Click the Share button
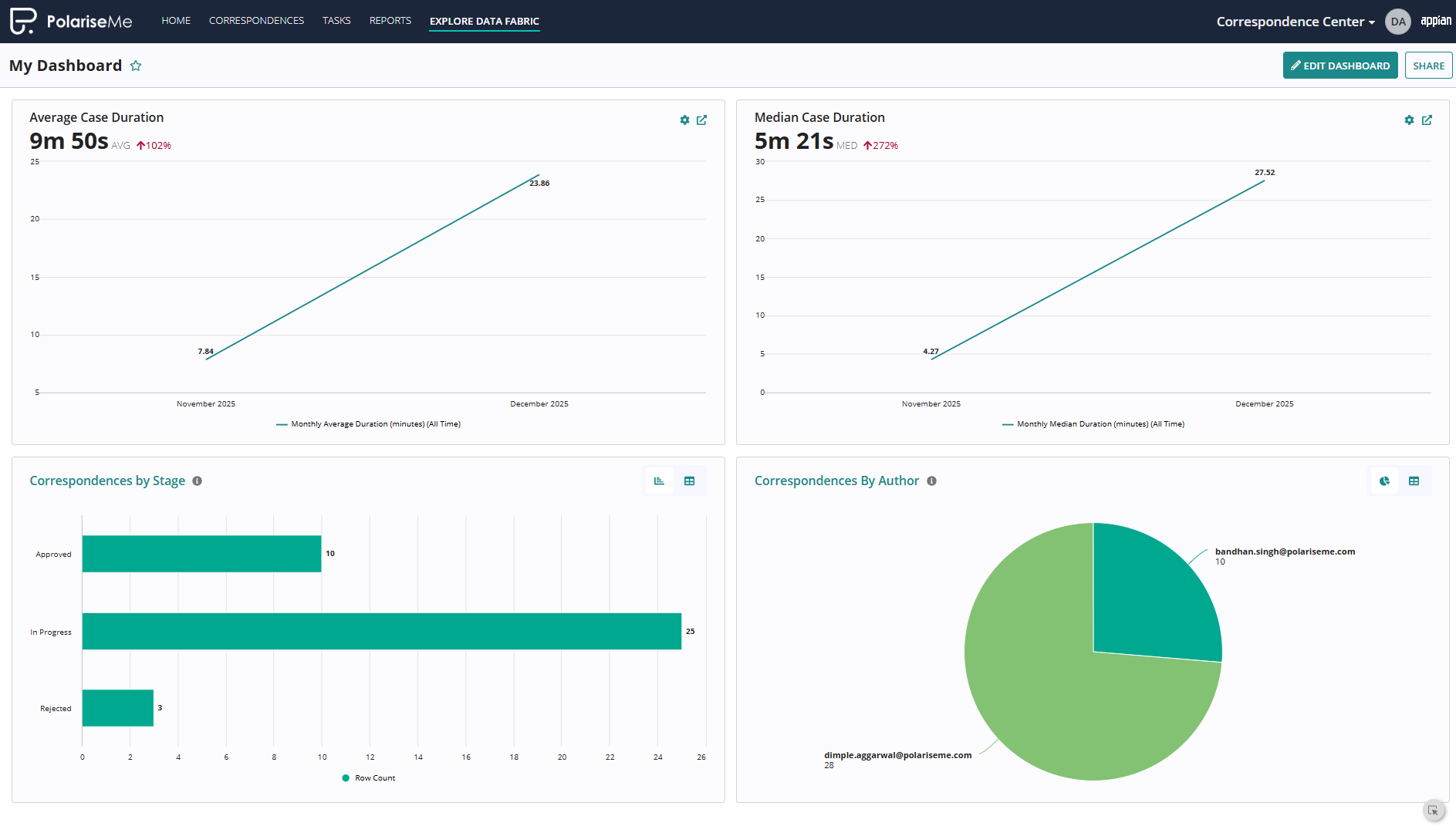Viewport: 1456px width, 833px height. [x=1428, y=66]
